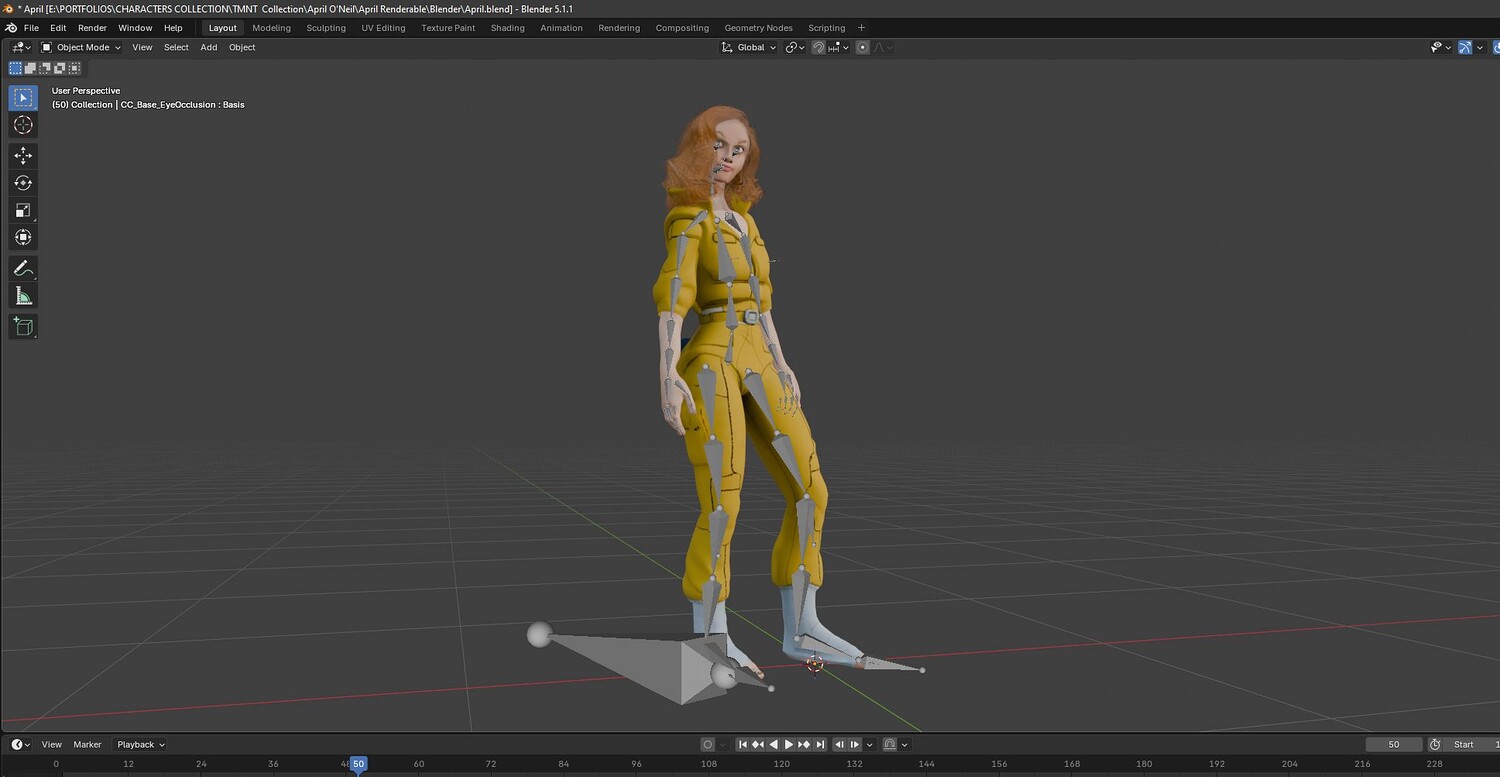The width and height of the screenshot is (1500, 777).
Task: Open the Edit menu
Action: [58, 28]
